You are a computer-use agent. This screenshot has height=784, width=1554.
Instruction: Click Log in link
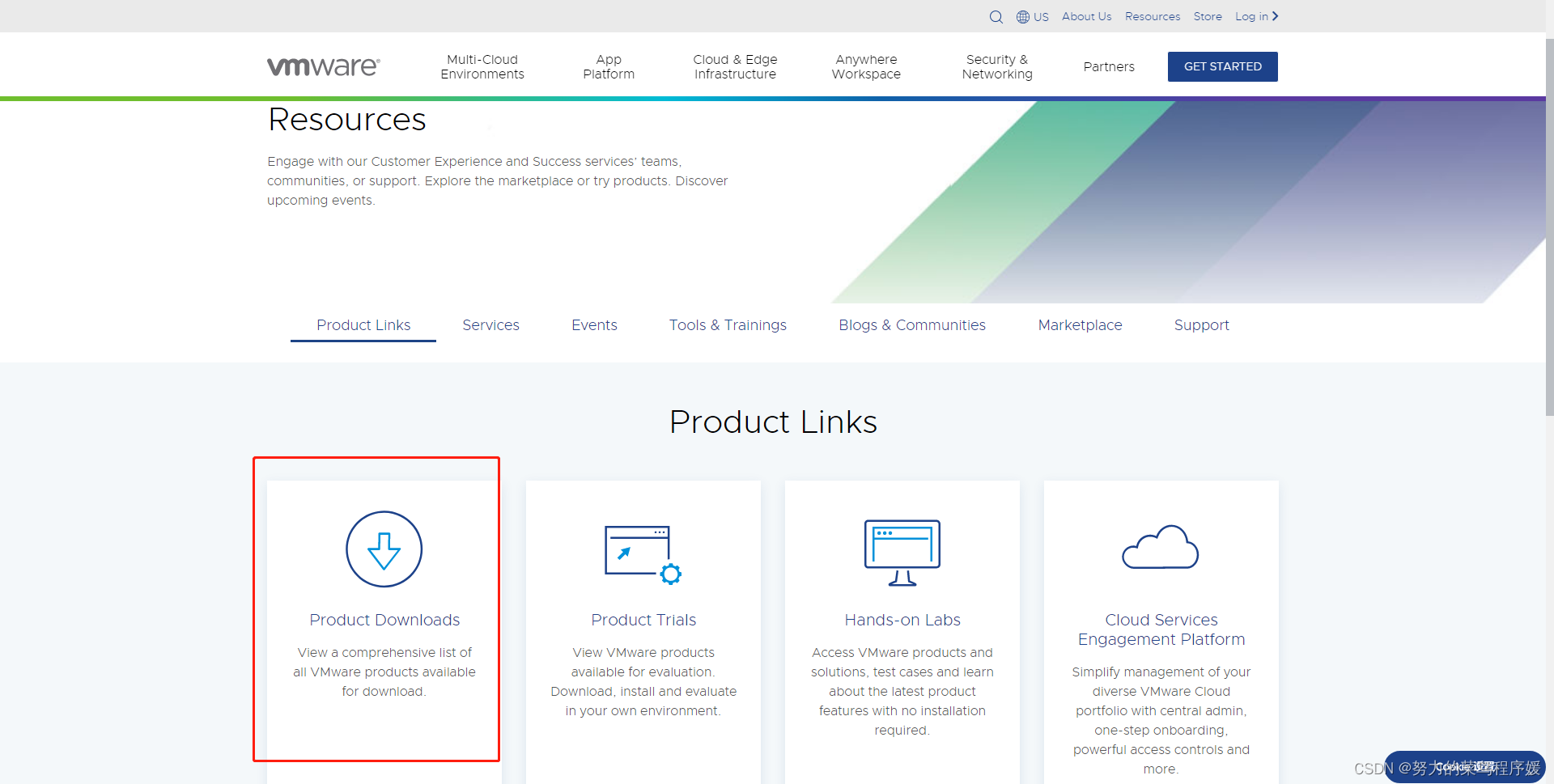(x=1251, y=17)
